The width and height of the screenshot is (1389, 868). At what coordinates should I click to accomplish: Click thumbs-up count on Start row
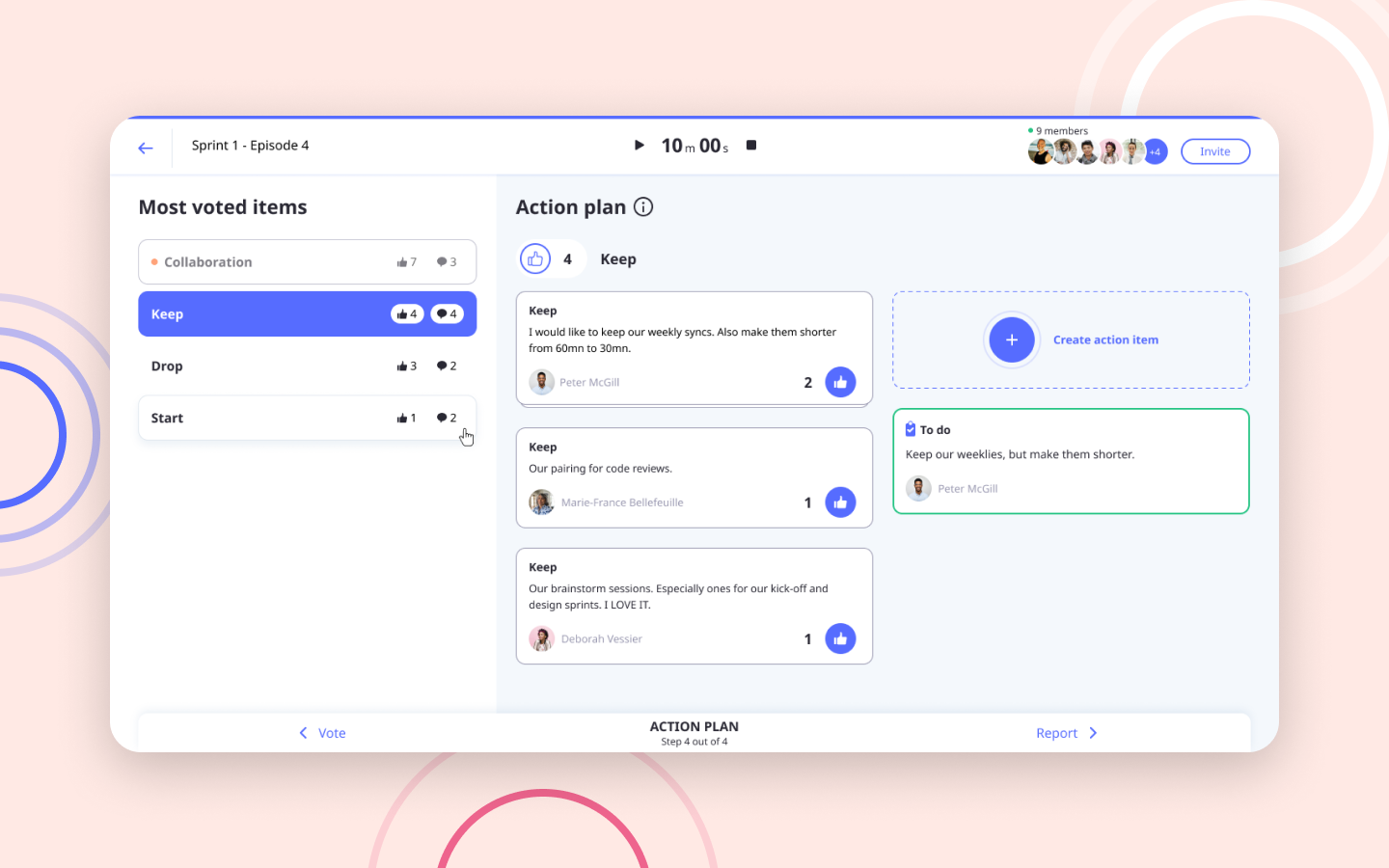(406, 418)
